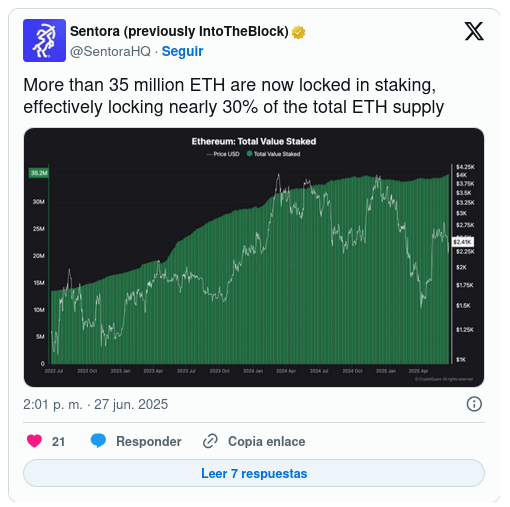The width and height of the screenshot is (510, 507).
Task: Click the tweet text about 35 million ETH
Action: tap(233, 96)
